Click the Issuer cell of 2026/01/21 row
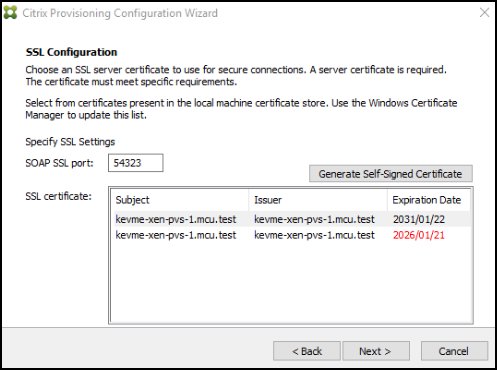This screenshot has width=497, height=370. (314, 235)
